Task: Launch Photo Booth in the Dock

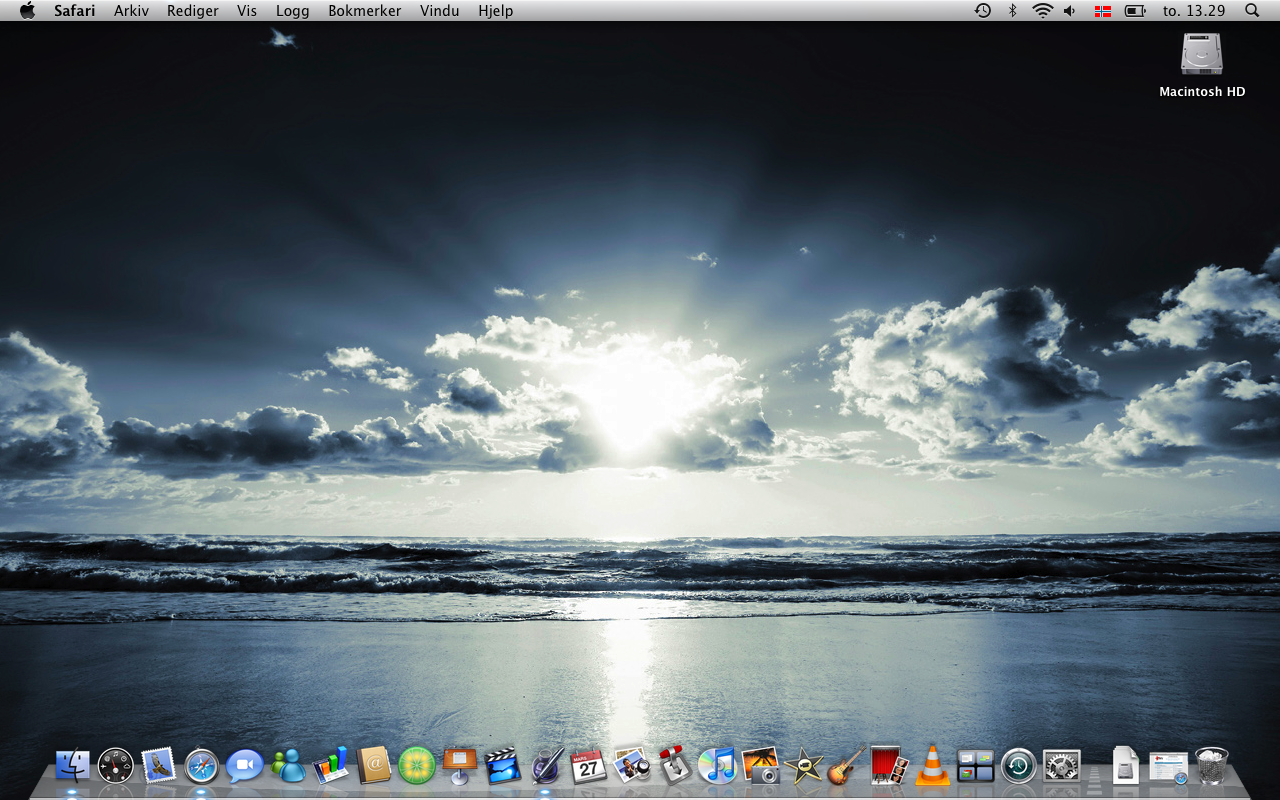Action: pos(889,766)
